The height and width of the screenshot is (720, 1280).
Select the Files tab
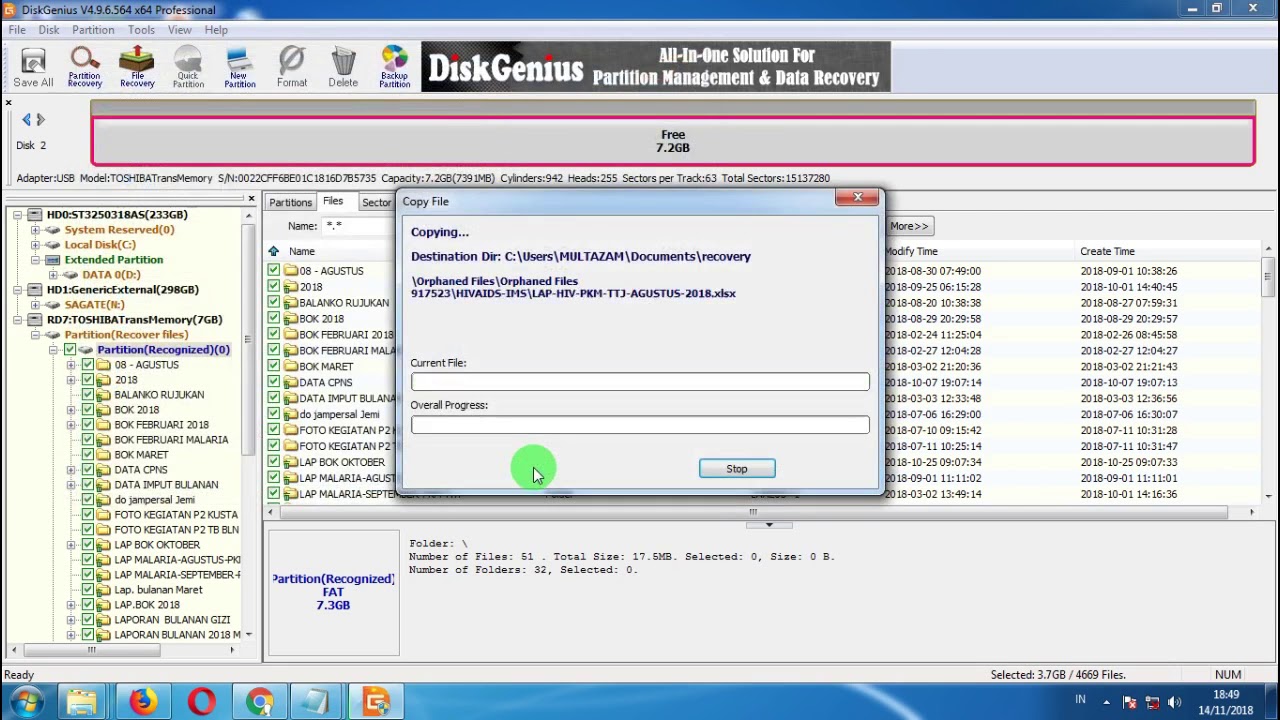333,201
